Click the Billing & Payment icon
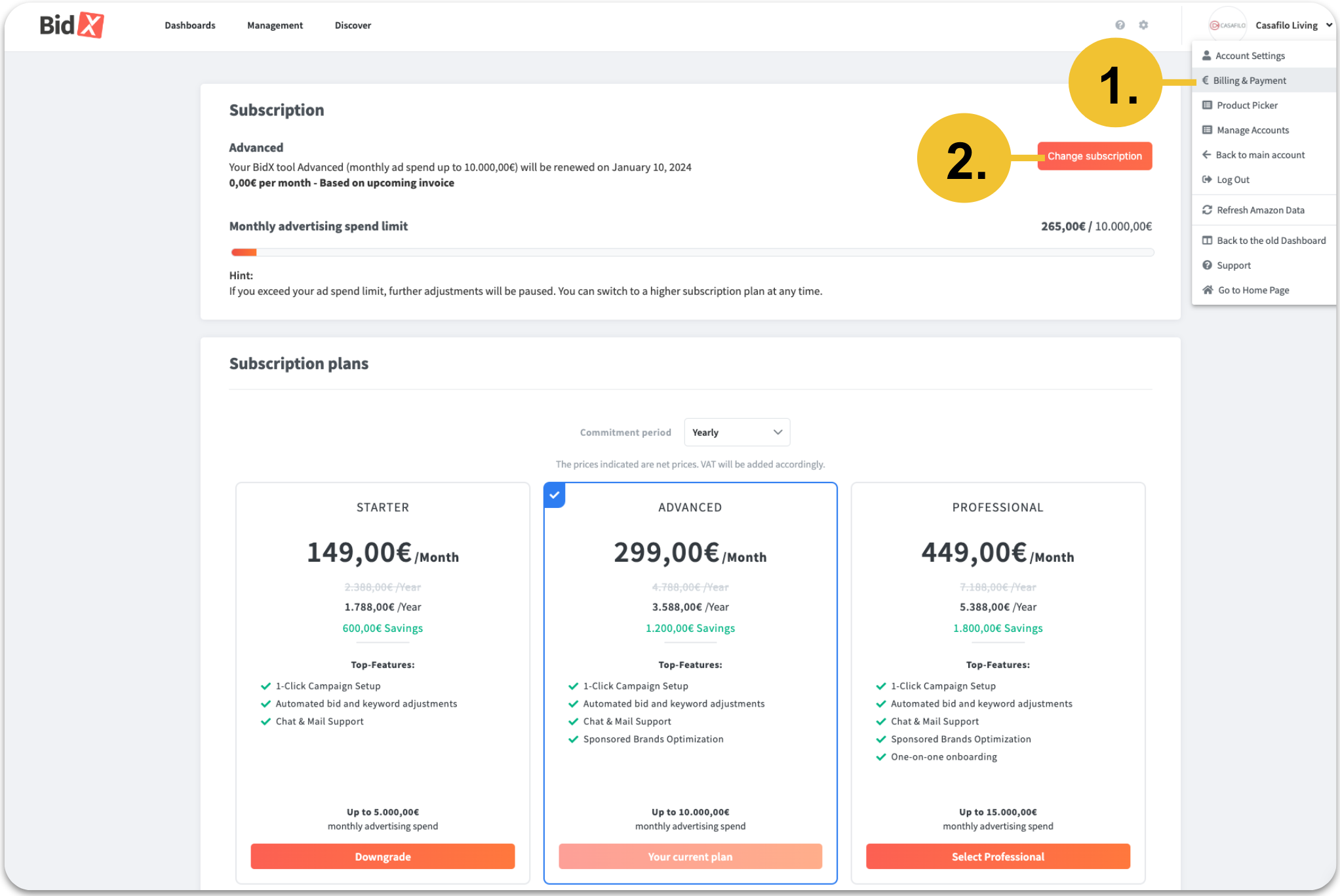The height and width of the screenshot is (896, 1340). [1207, 80]
